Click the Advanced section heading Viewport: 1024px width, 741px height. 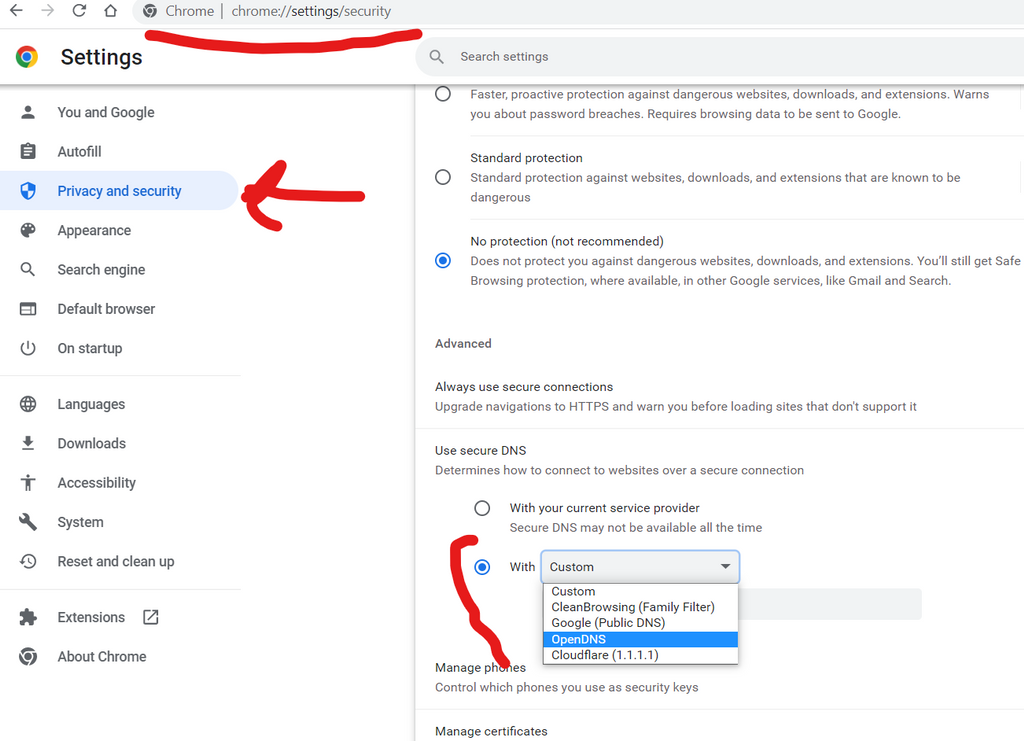pyautogui.click(x=463, y=343)
